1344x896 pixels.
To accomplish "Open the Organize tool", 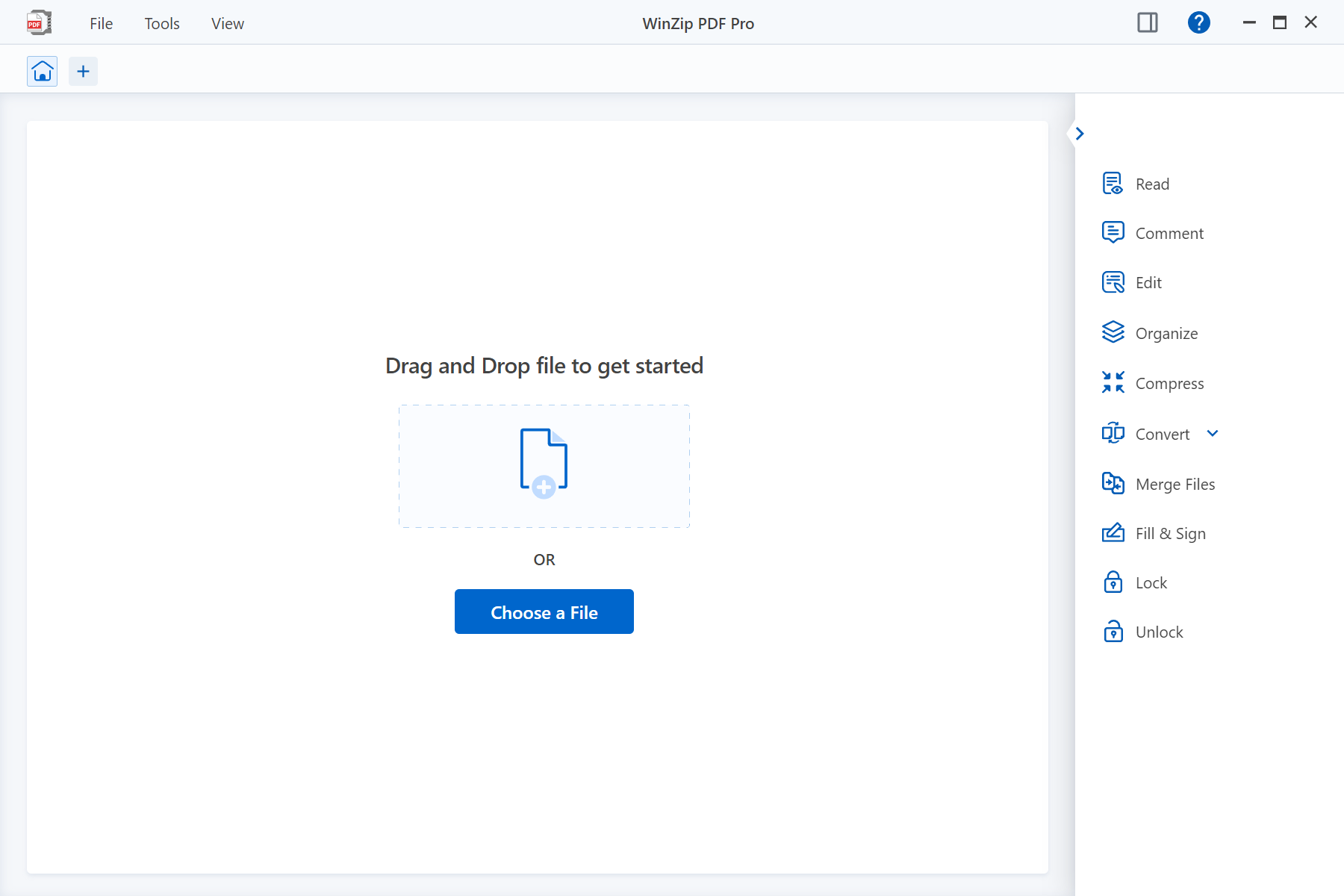I will [x=1150, y=333].
